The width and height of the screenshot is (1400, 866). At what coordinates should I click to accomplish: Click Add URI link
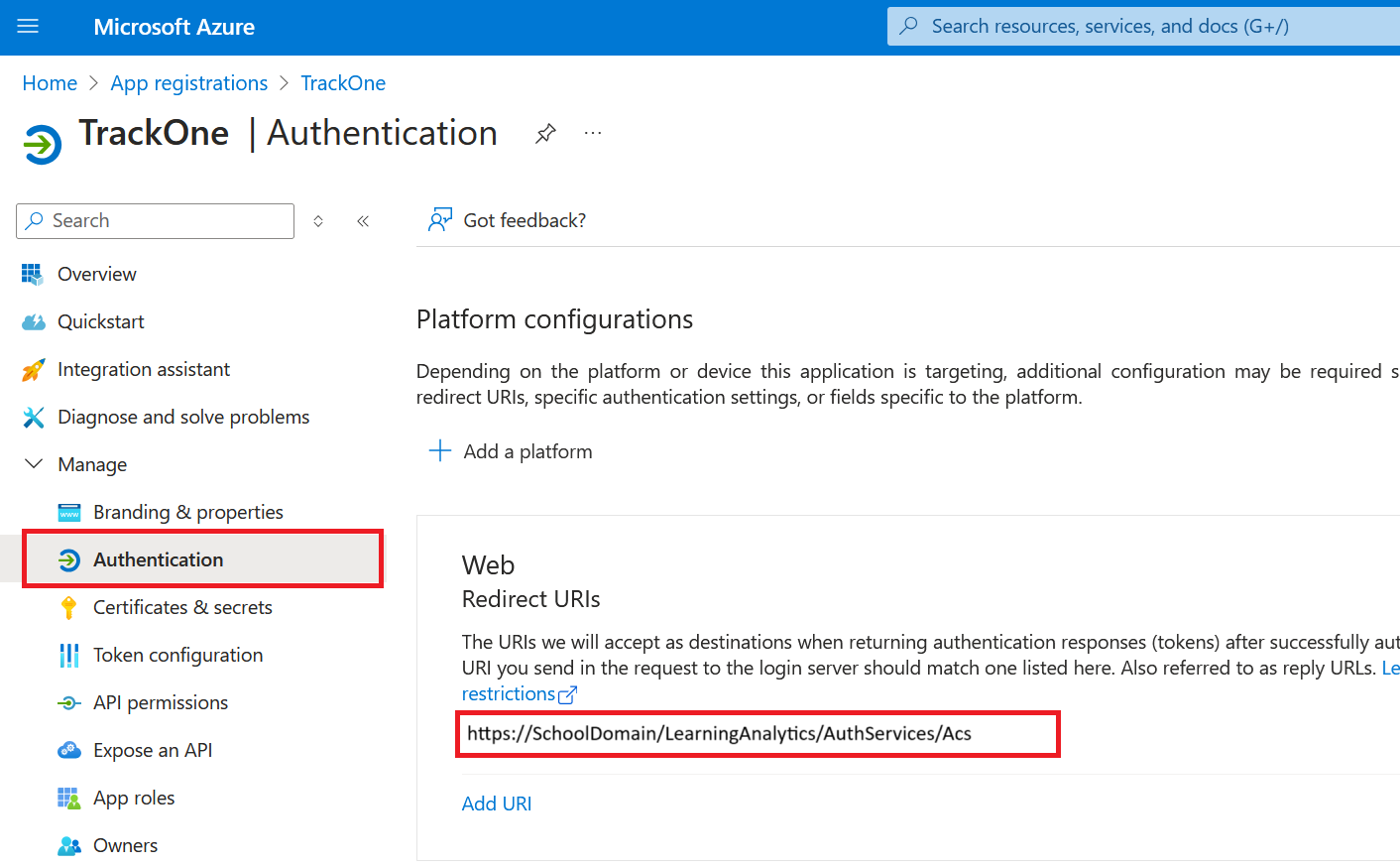(497, 804)
